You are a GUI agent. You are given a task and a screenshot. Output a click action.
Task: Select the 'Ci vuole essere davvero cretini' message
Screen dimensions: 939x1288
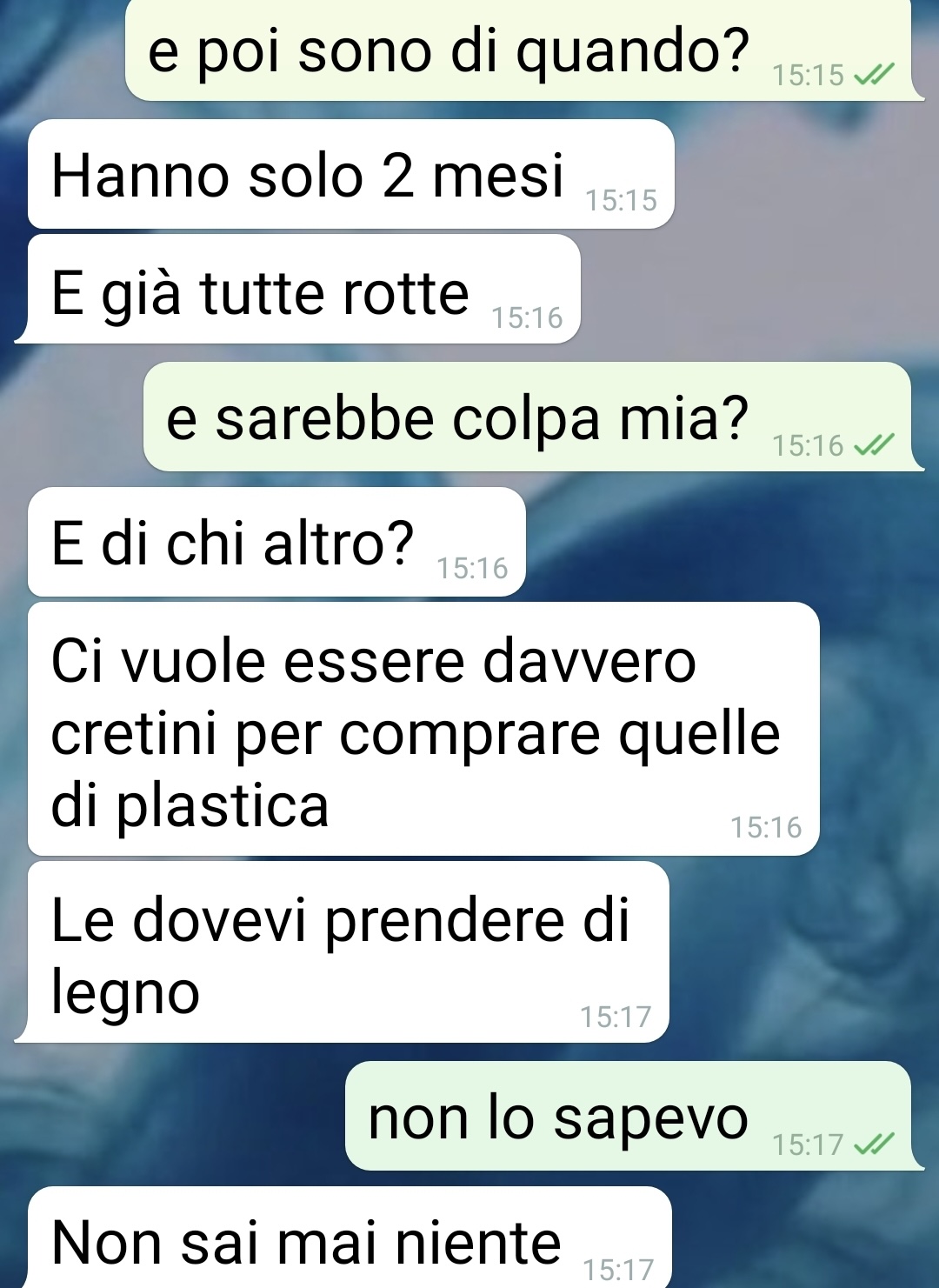423,729
